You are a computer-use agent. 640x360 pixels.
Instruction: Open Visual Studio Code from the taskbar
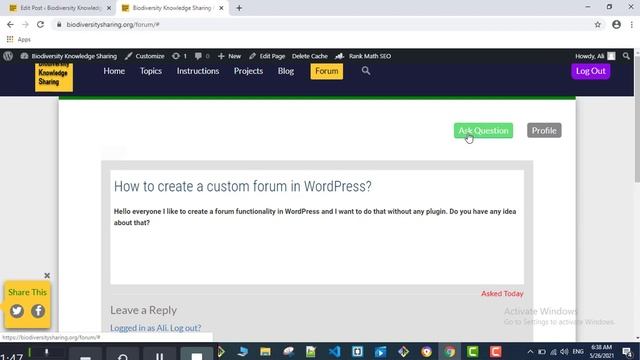click(x=335, y=351)
